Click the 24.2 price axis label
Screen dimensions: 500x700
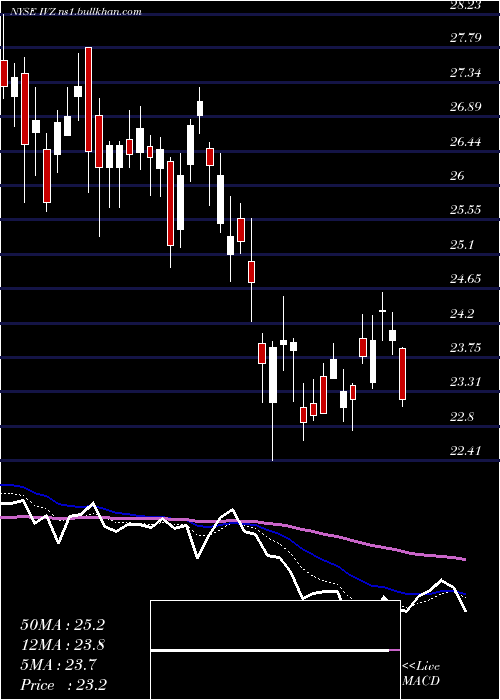click(462, 314)
